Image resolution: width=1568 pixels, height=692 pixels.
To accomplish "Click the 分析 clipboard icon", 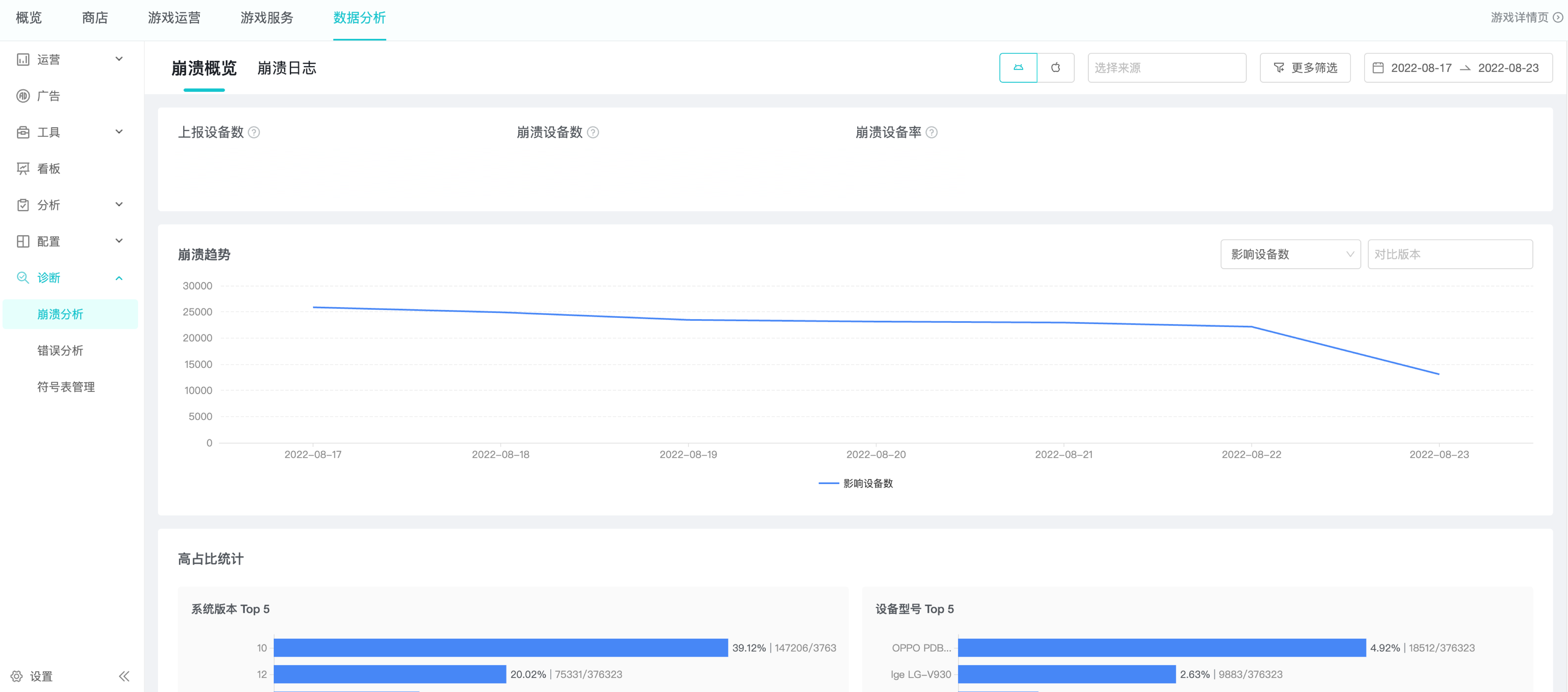I will (23, 204).
